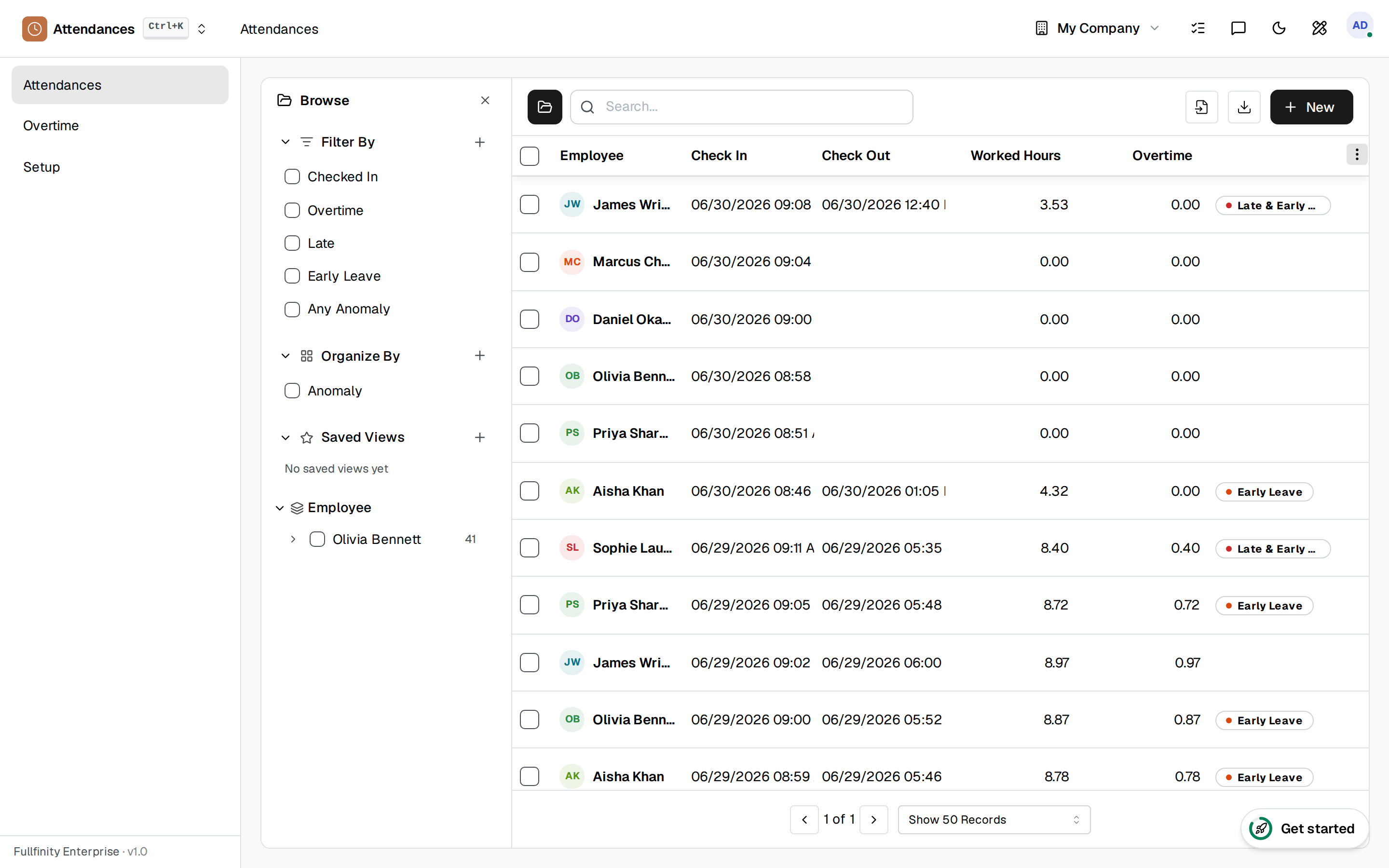Image resolution: width=1389 pixels, height=868 pixels.
Task: Toggle the Browse folder button by search
Action: pos(545,107)
